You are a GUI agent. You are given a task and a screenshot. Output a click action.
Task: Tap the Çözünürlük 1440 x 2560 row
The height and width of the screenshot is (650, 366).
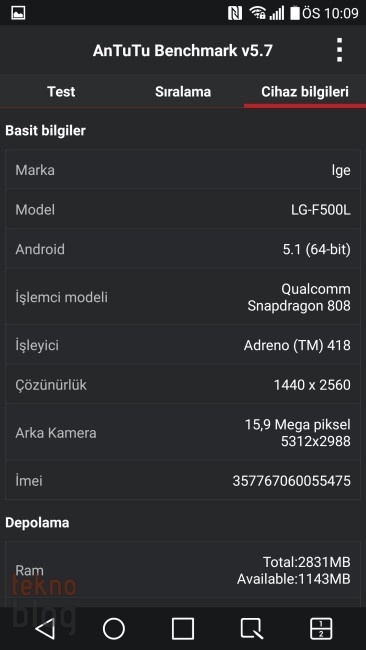[183, 385]
